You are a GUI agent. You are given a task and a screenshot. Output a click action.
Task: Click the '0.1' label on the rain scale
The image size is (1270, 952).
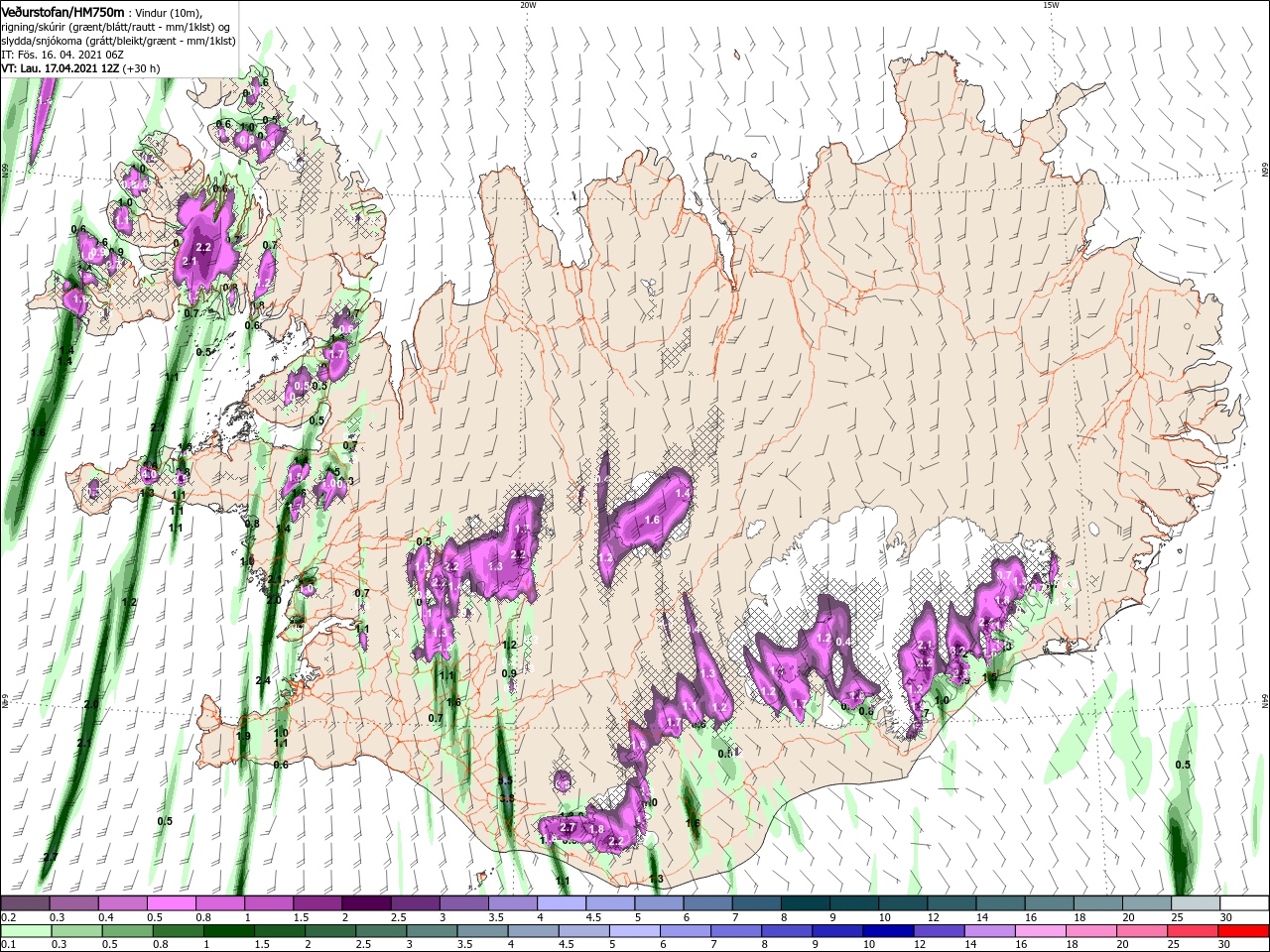pyautogui.click(x=9, y=945)
